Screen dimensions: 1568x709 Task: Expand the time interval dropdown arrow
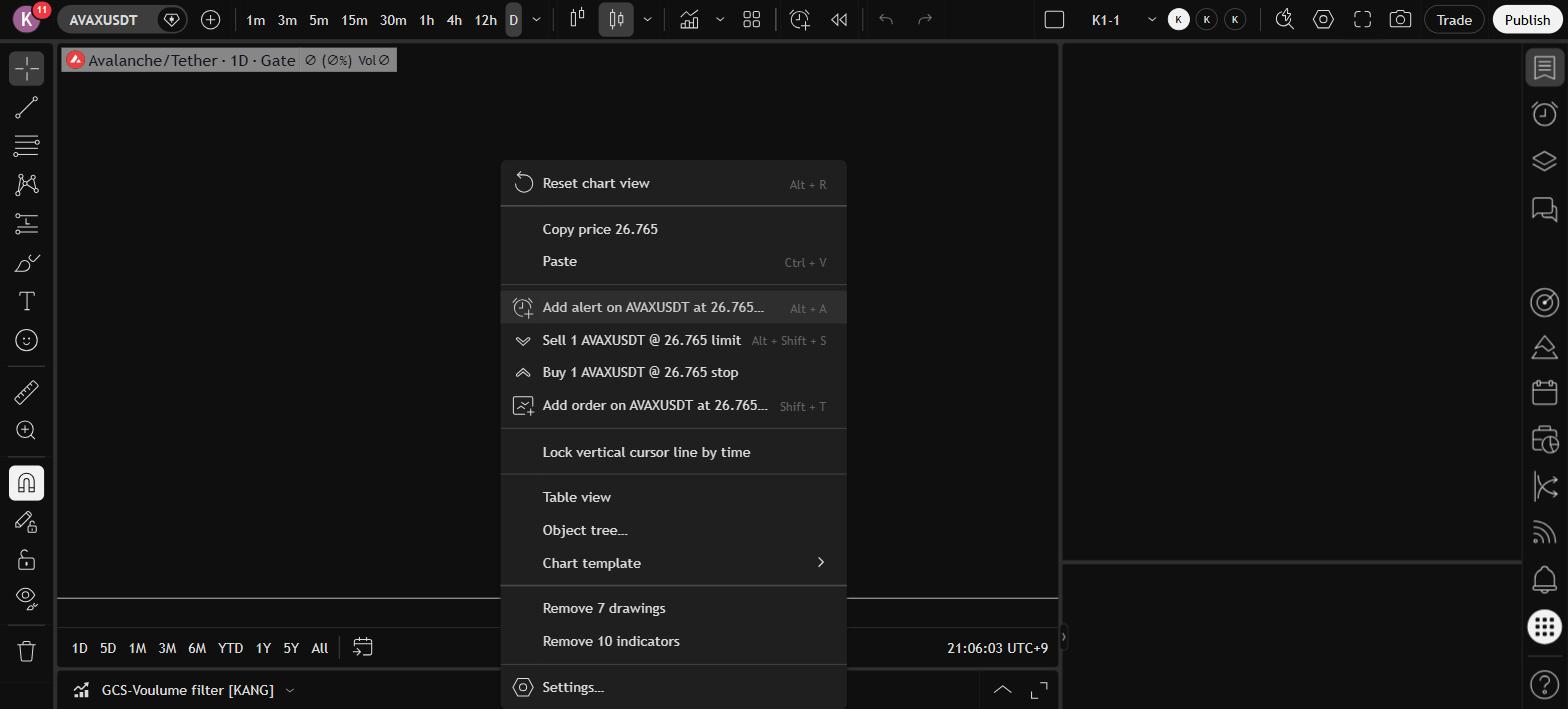pos(537,19)
